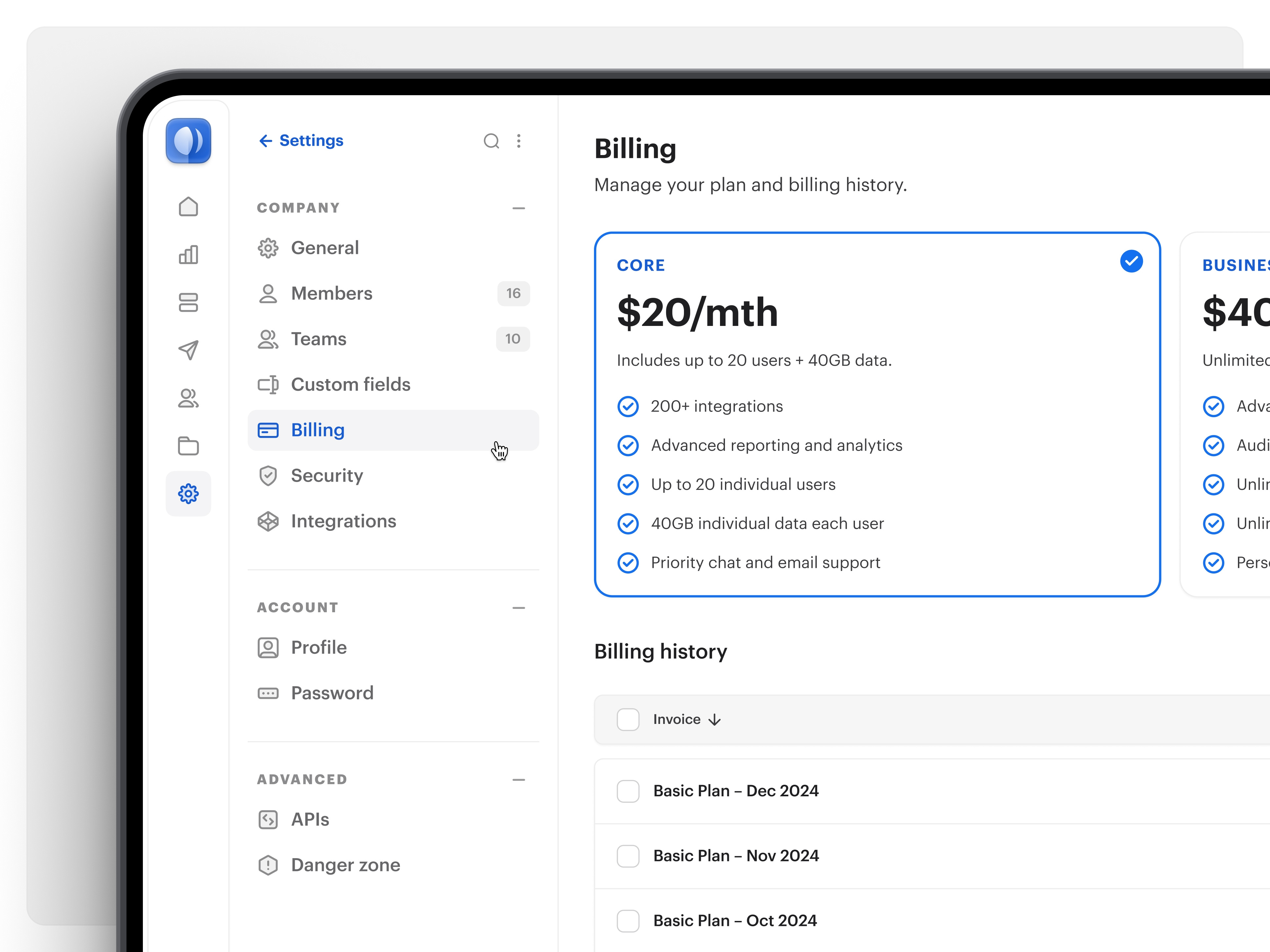The width and height of the screenshot is (1270, 952).
Task: Open the analytics bar-chart icon
Action: tap(188, 254)
